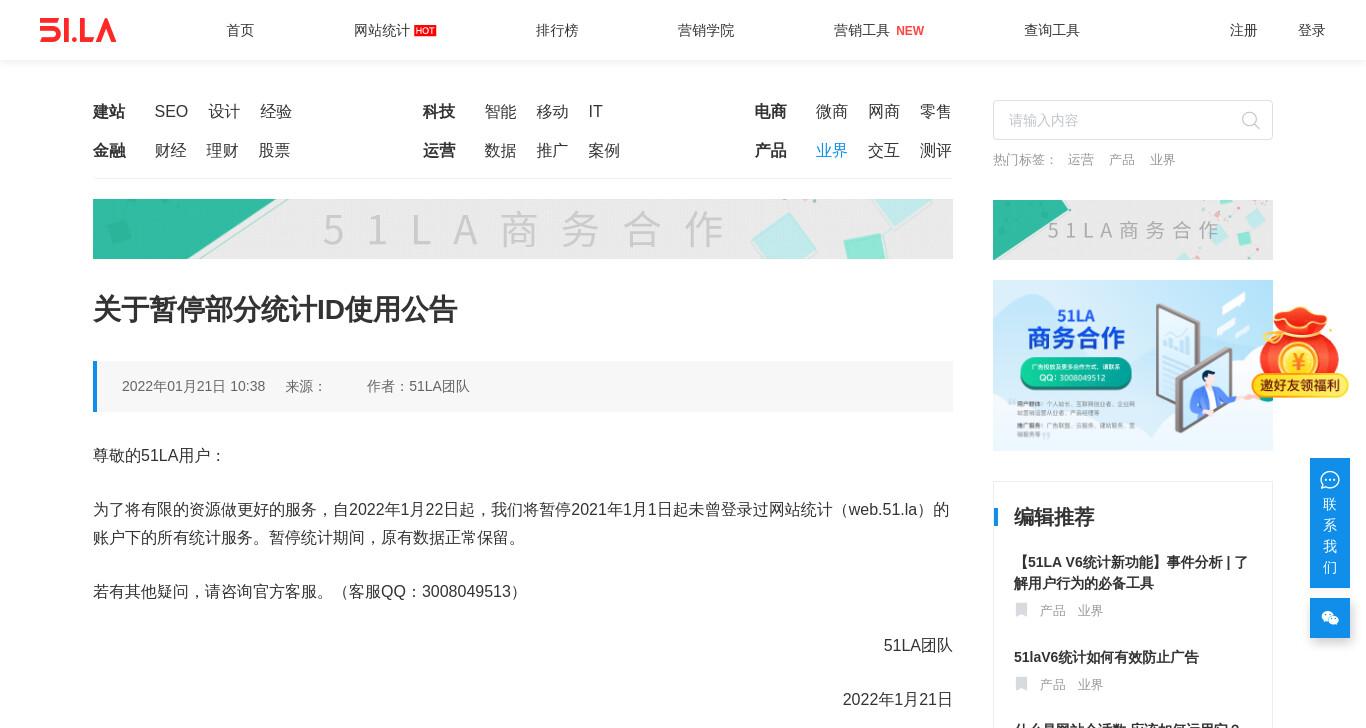Click bookmark icon under 防止广告 article
Viewport: 1366px width, 728px height.
[1021, 684]
